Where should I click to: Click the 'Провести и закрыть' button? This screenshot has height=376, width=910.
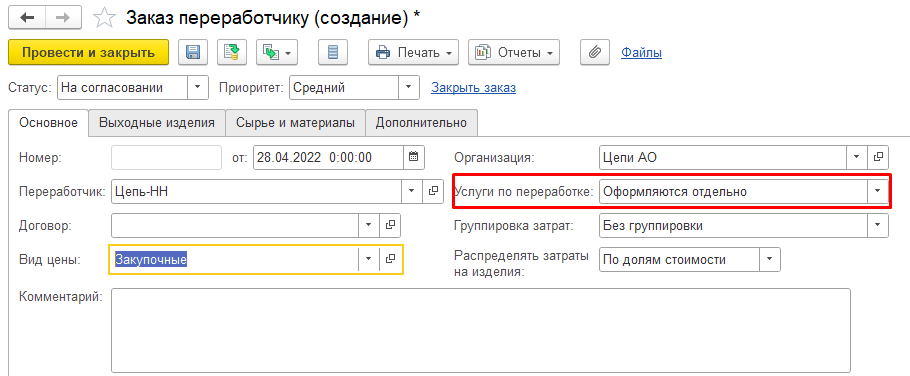[x=88, y=52]
